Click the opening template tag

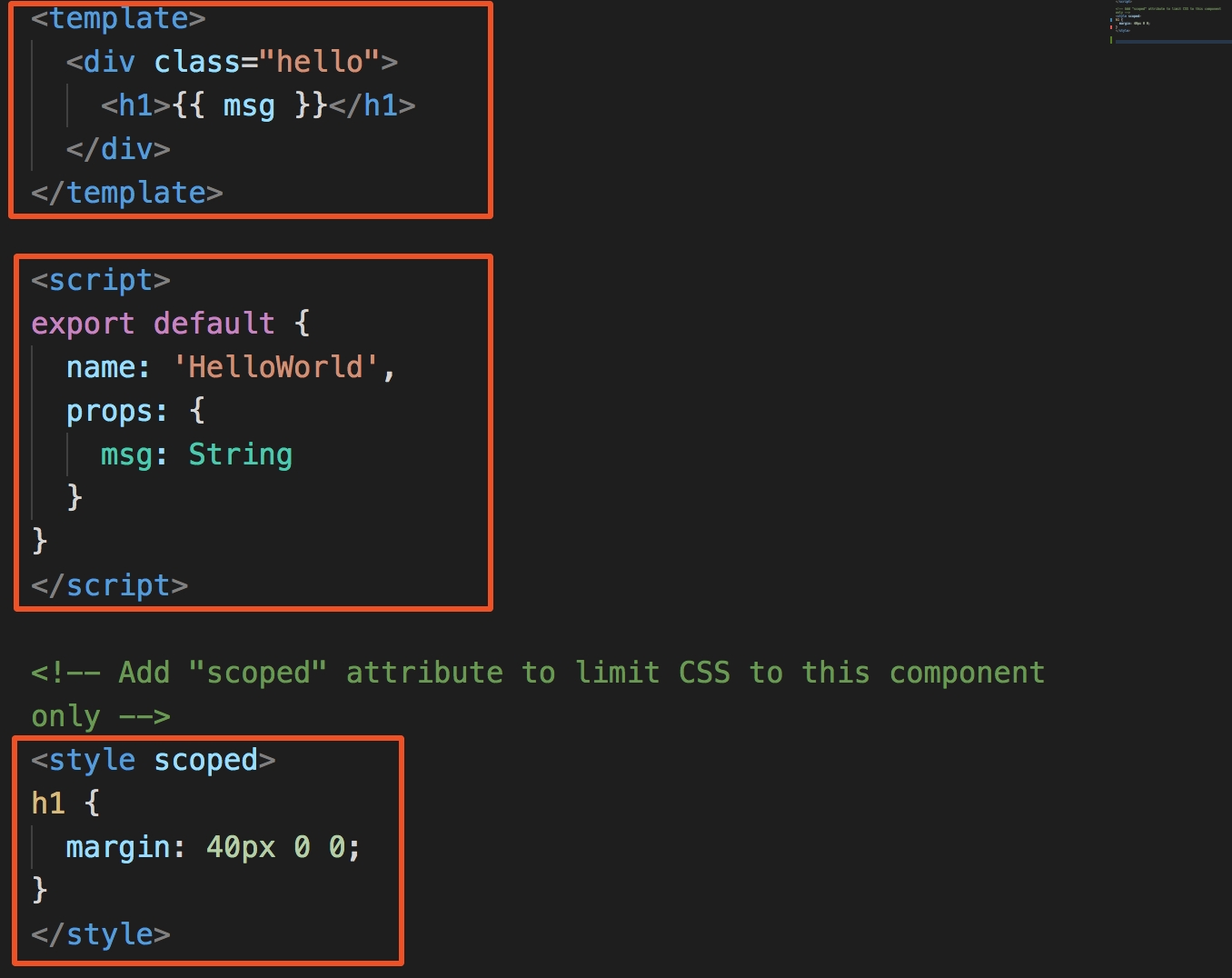[118, 18]
